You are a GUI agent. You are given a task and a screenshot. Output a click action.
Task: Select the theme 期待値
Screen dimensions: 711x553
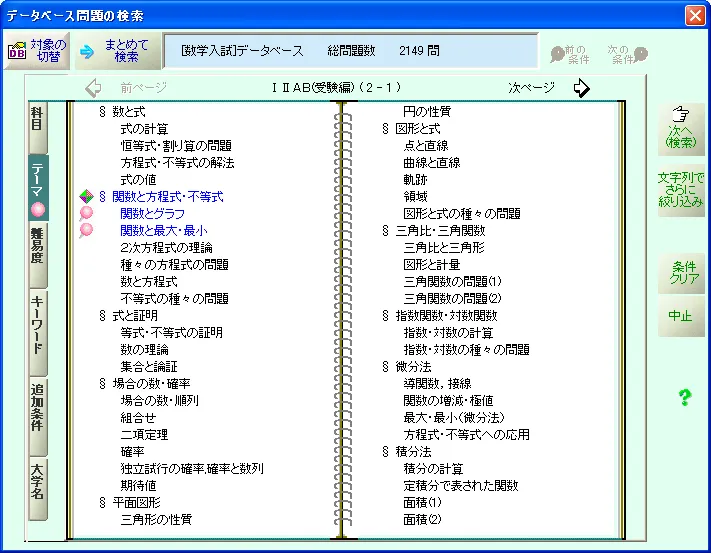pos(138,485)
